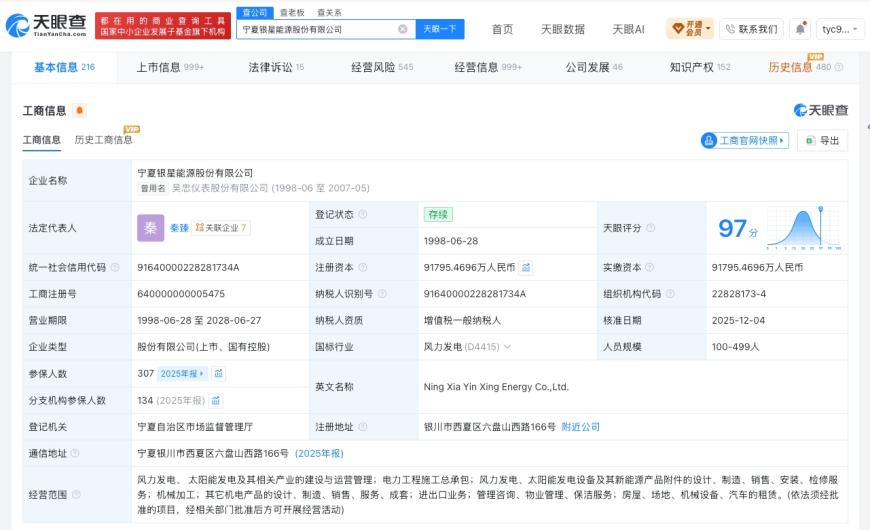Click the diamond VIP icon in 开通会员
The image size is (870, 530).
tap(678, 29)
